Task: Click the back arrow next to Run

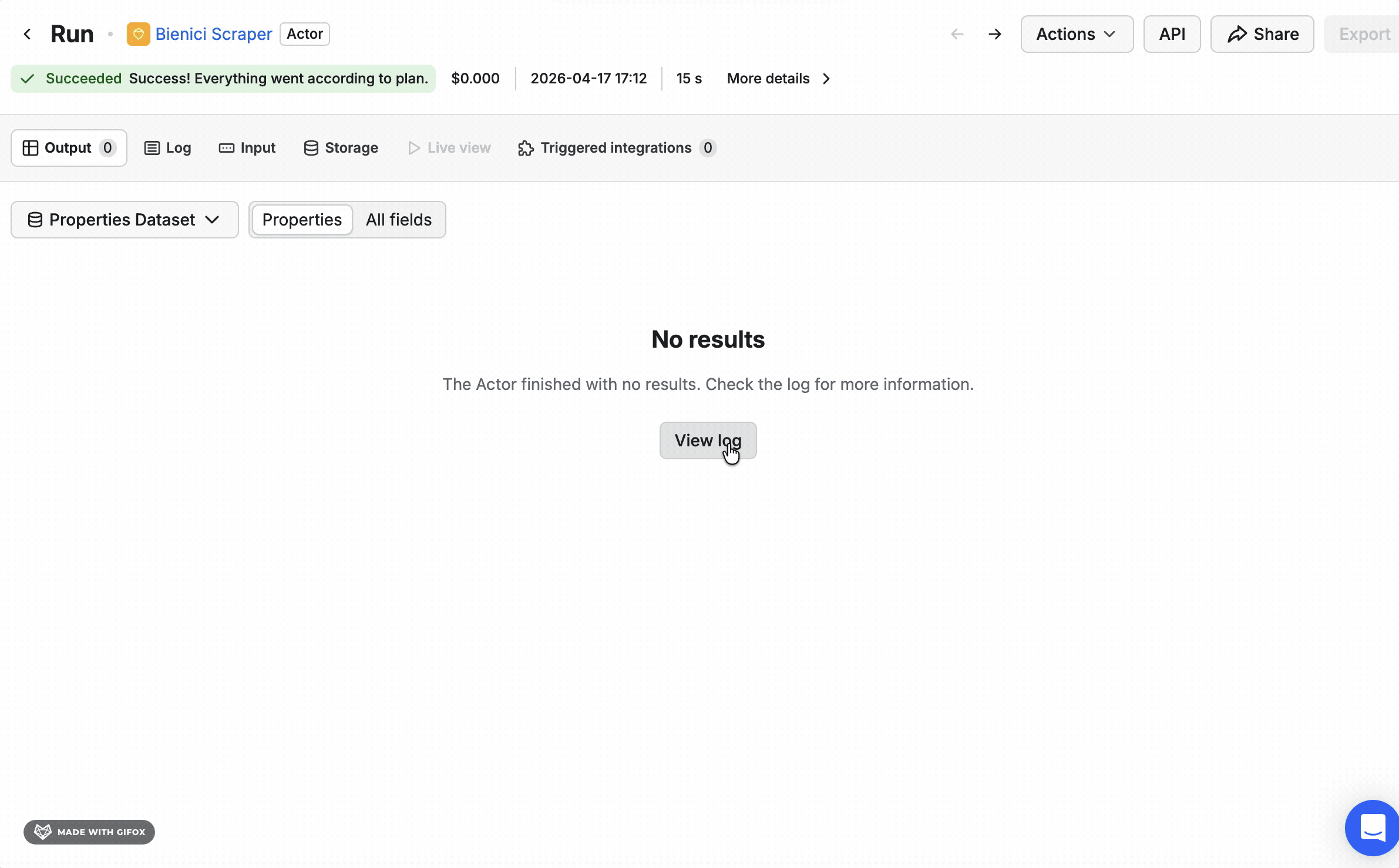Action: coord(28,33)
